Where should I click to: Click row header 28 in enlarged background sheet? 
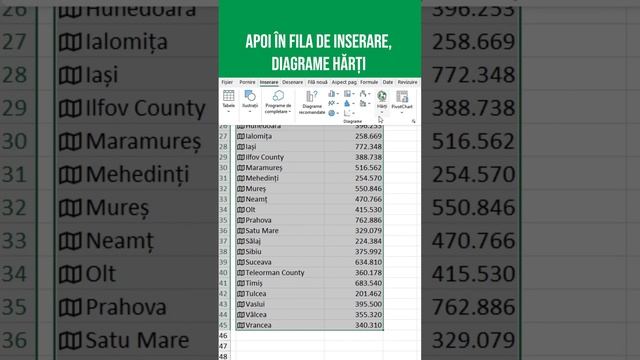coord(15,75)
